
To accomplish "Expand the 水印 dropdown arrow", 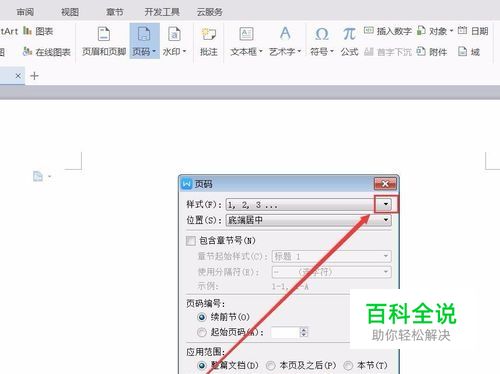I will point(184,52).
